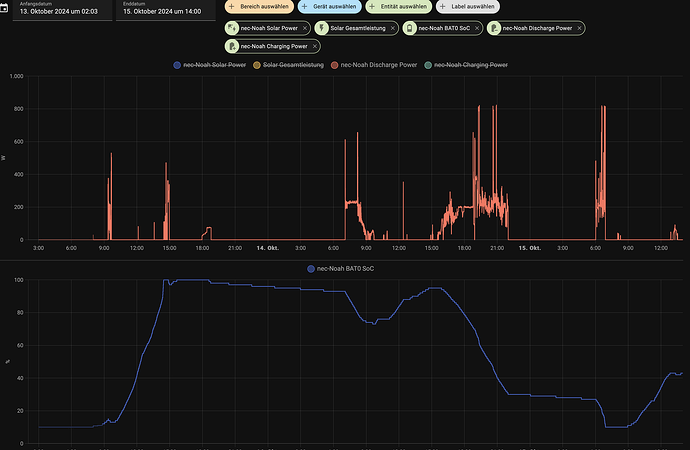Click the entity icon on nec-Noah Solar Power chip
Viewport: 690px width, 450px height.
(x=233, y=28)
